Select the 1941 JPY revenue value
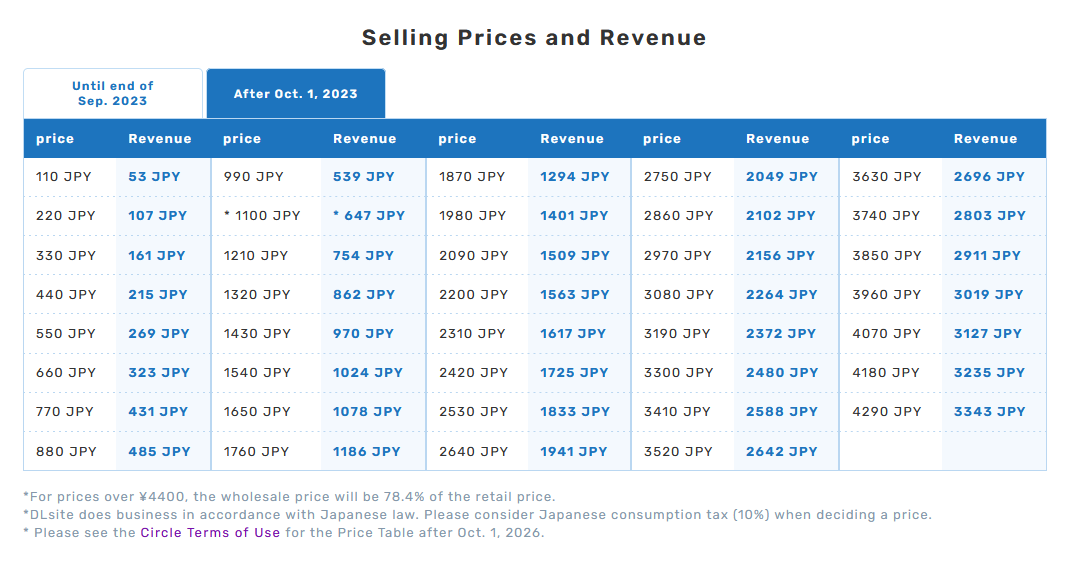The image size is (1079, 564). tap(573, 452)
